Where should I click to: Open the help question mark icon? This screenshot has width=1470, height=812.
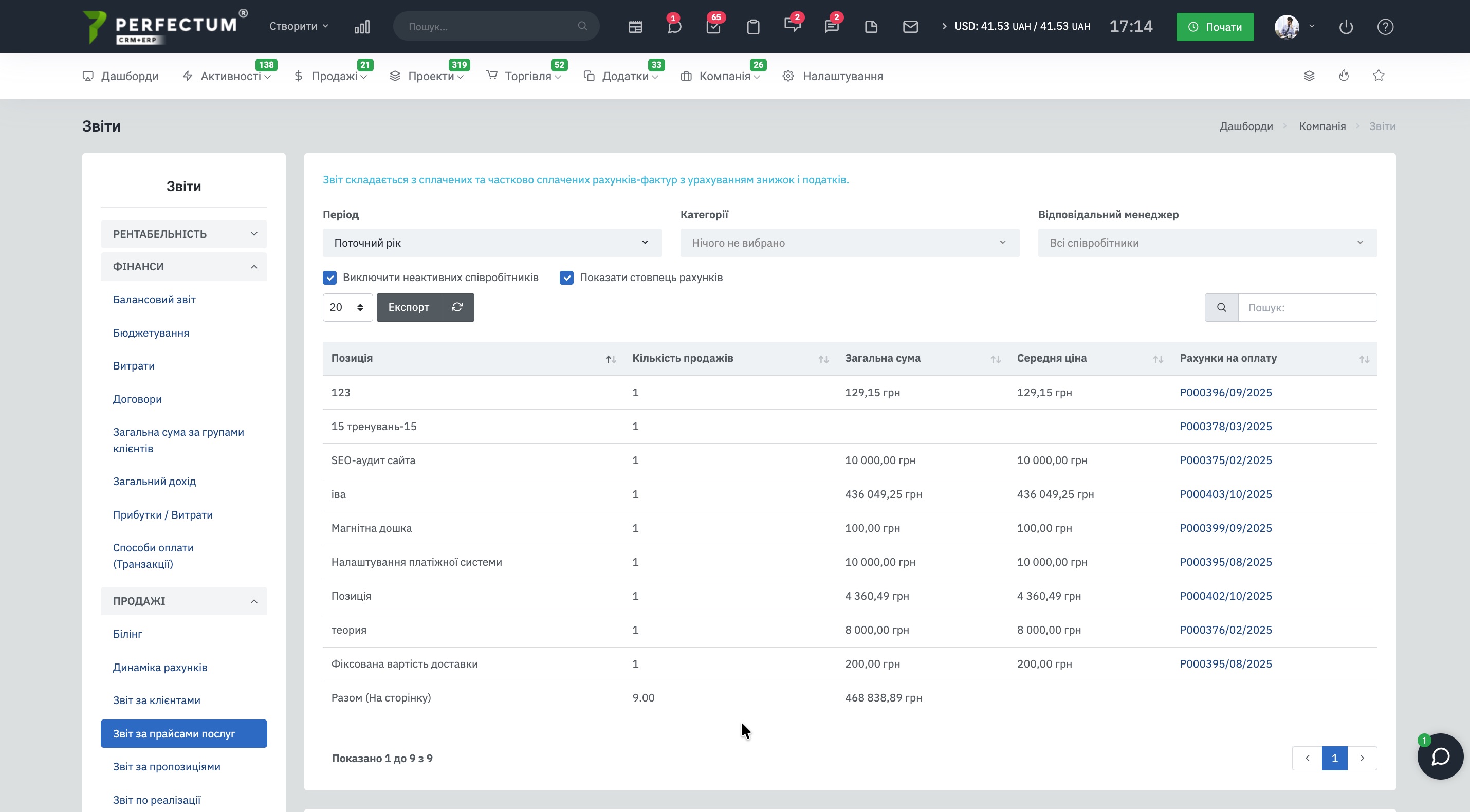point(1385,27)
